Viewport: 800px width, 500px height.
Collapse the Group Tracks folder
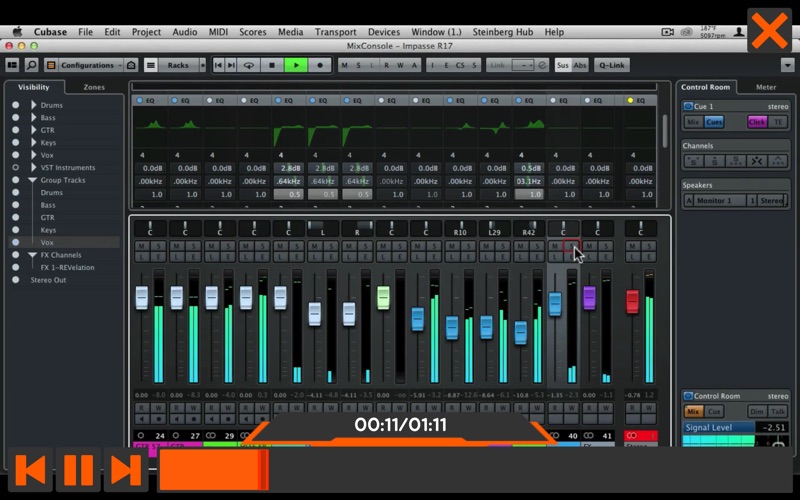click(x=33, y=180)
